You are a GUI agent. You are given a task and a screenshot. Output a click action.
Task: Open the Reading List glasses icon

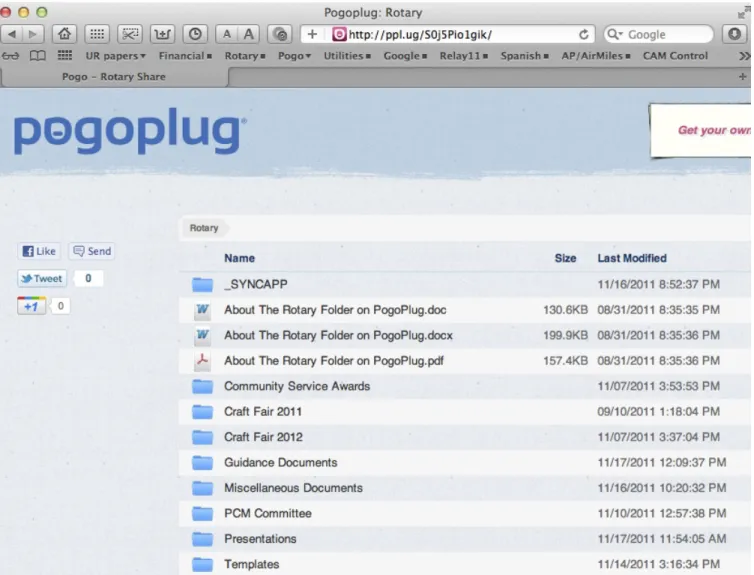pos(10,56)
